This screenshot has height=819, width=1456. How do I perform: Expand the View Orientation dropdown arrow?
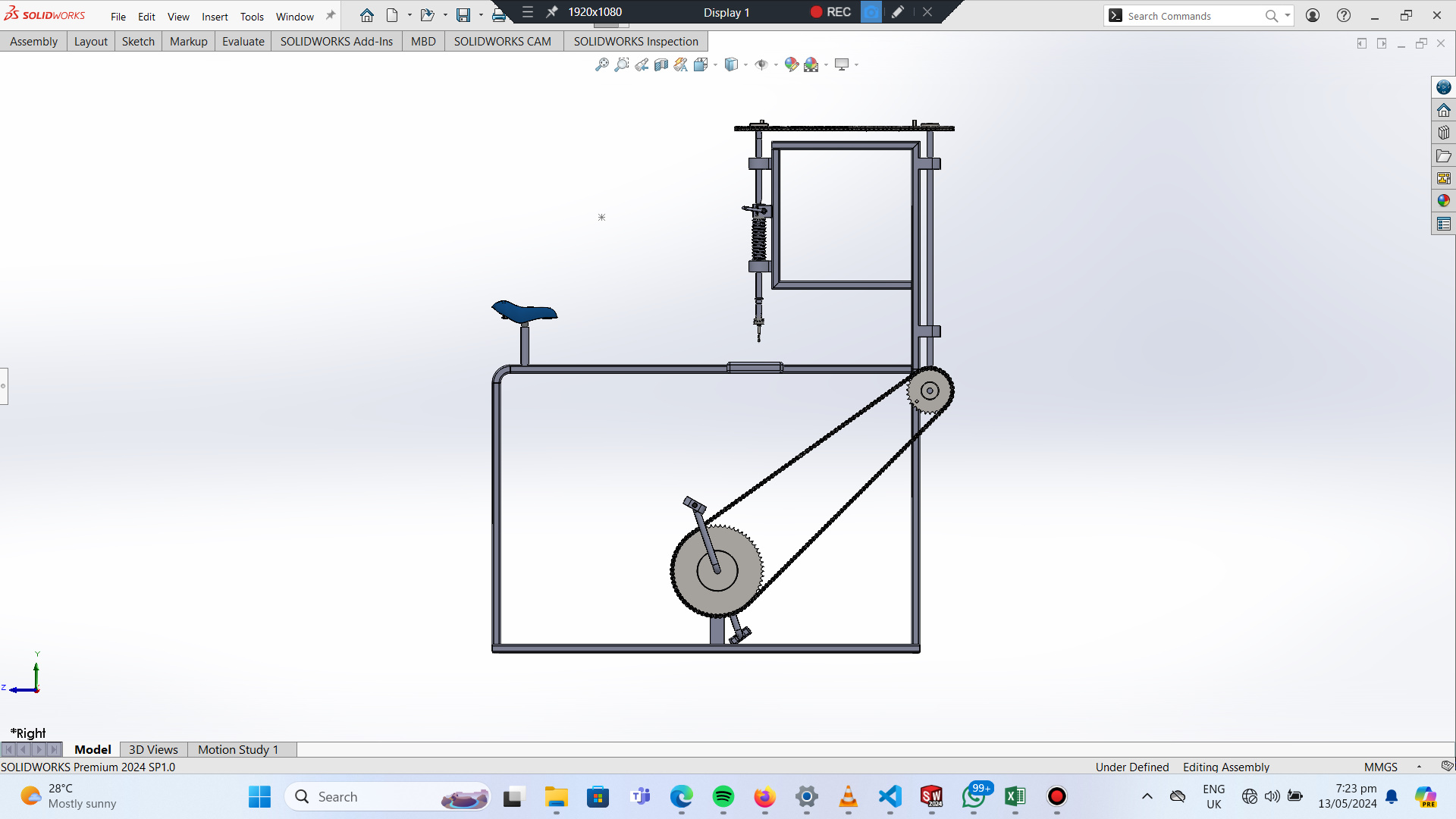(x=715, y=65)
